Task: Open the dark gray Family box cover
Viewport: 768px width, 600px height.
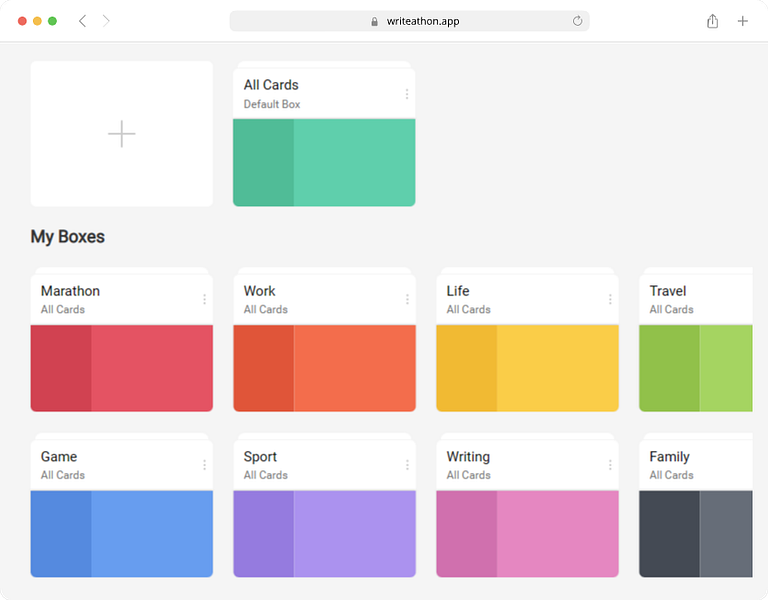Action: click(x=696, y=533)
